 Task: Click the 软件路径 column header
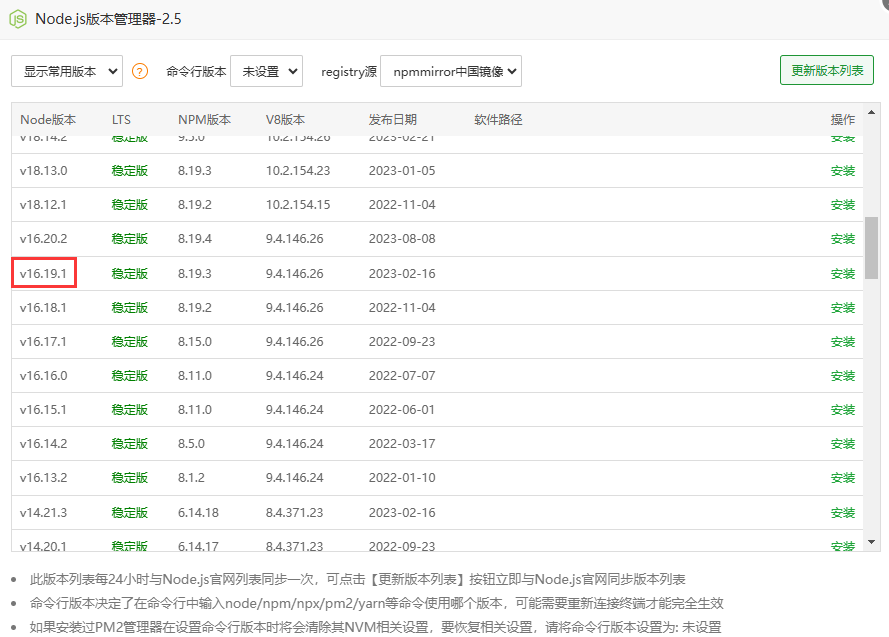[x=498, y=120]
